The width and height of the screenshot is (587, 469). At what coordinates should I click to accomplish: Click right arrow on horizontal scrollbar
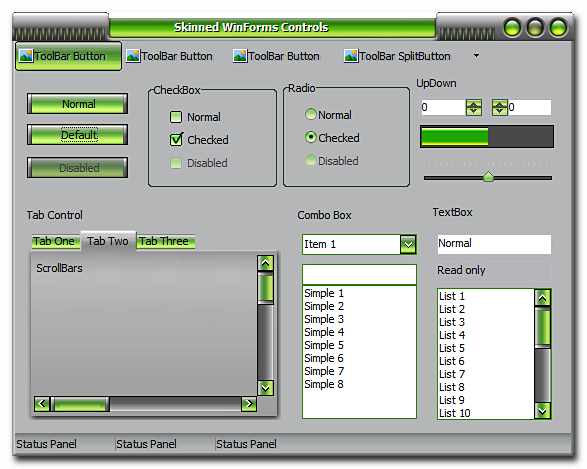pyautogui.click(x=249, y=404)
